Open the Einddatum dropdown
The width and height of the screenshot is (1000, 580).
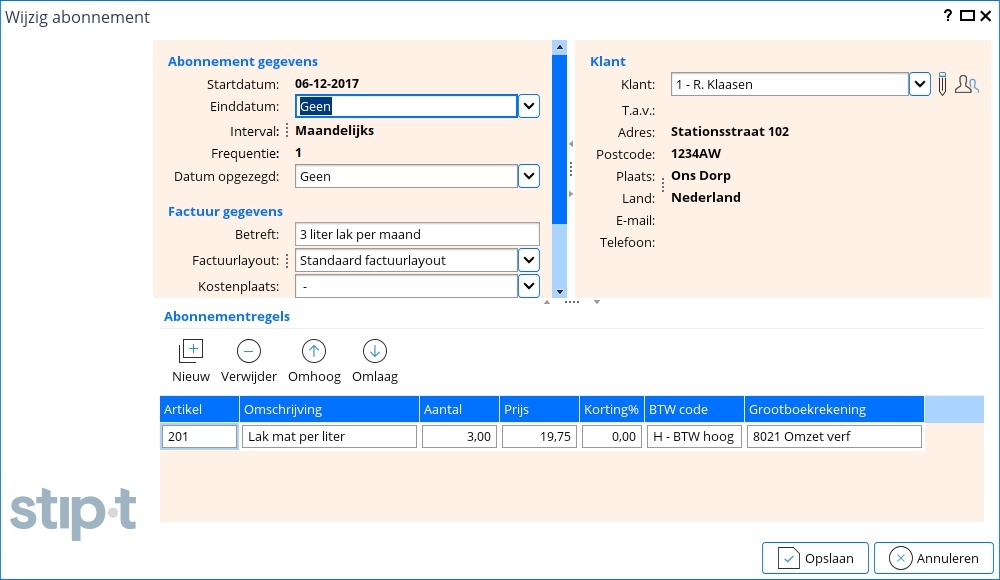pyautogui.click(x=529, y=107)
